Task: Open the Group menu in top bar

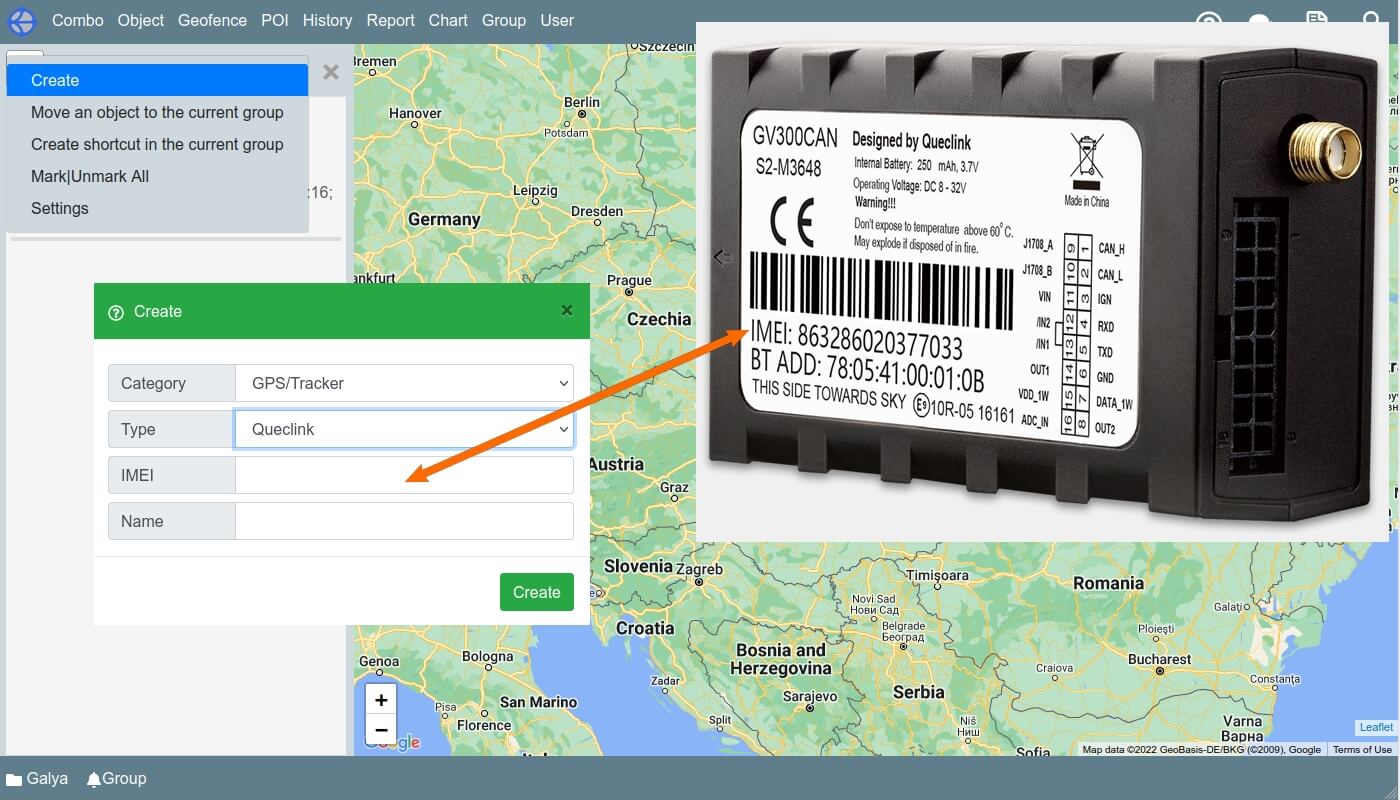Action: (503, 20)
